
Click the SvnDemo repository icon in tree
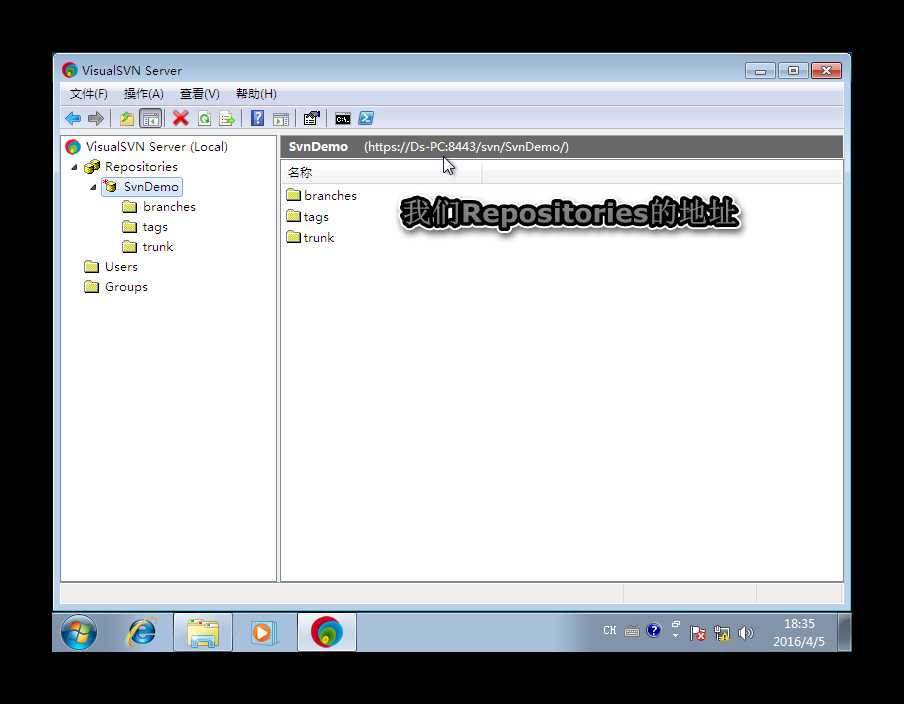click(x=110, y=186)
